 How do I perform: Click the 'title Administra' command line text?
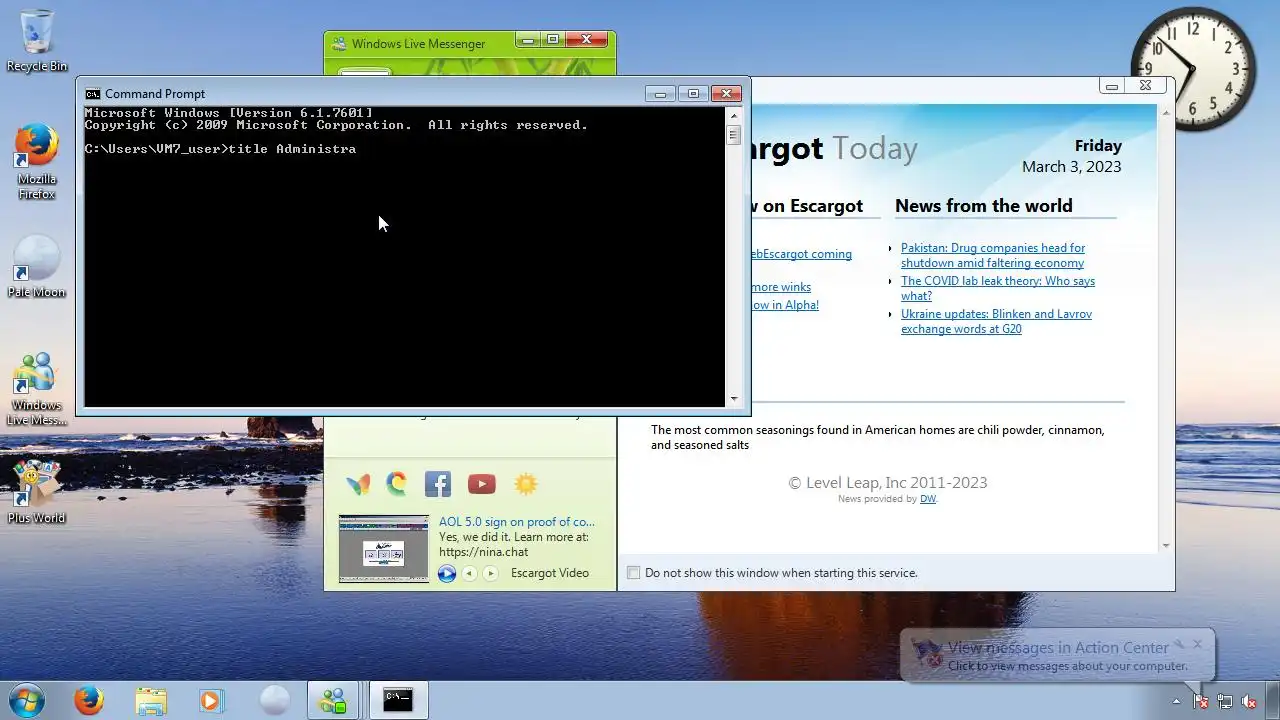(292, 149)
